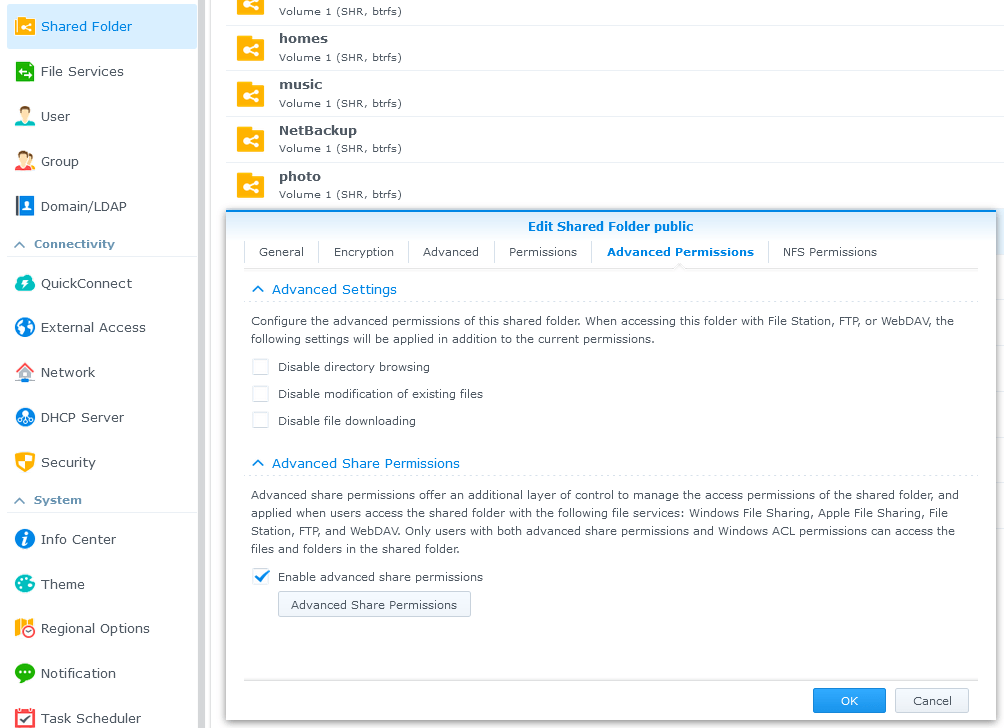The image size is (1004, 728).
Task: Collapse the Advanced Settings section
Action: click(x=258, y=289)
